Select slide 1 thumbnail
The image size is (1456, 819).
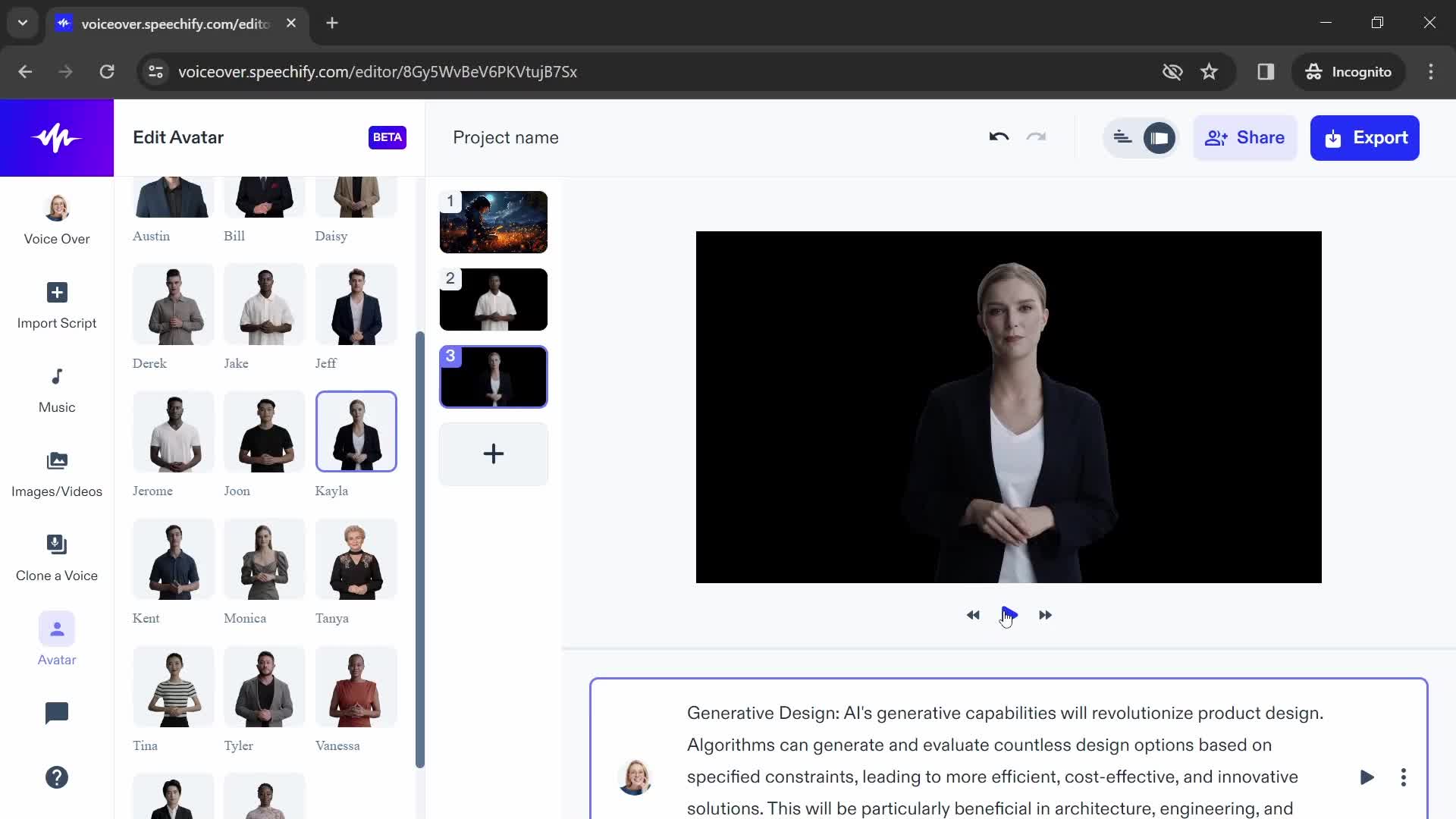(493, 221)
